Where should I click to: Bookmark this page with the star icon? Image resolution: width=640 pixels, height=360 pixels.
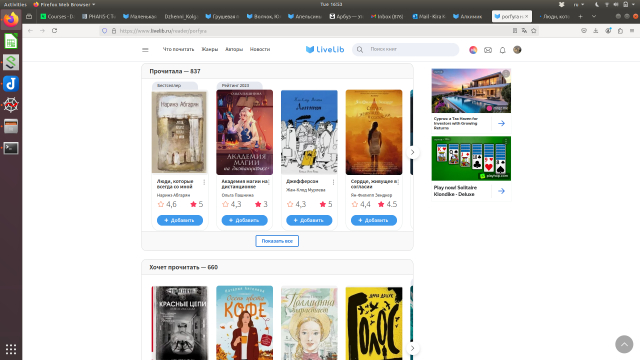click(533, 31)
